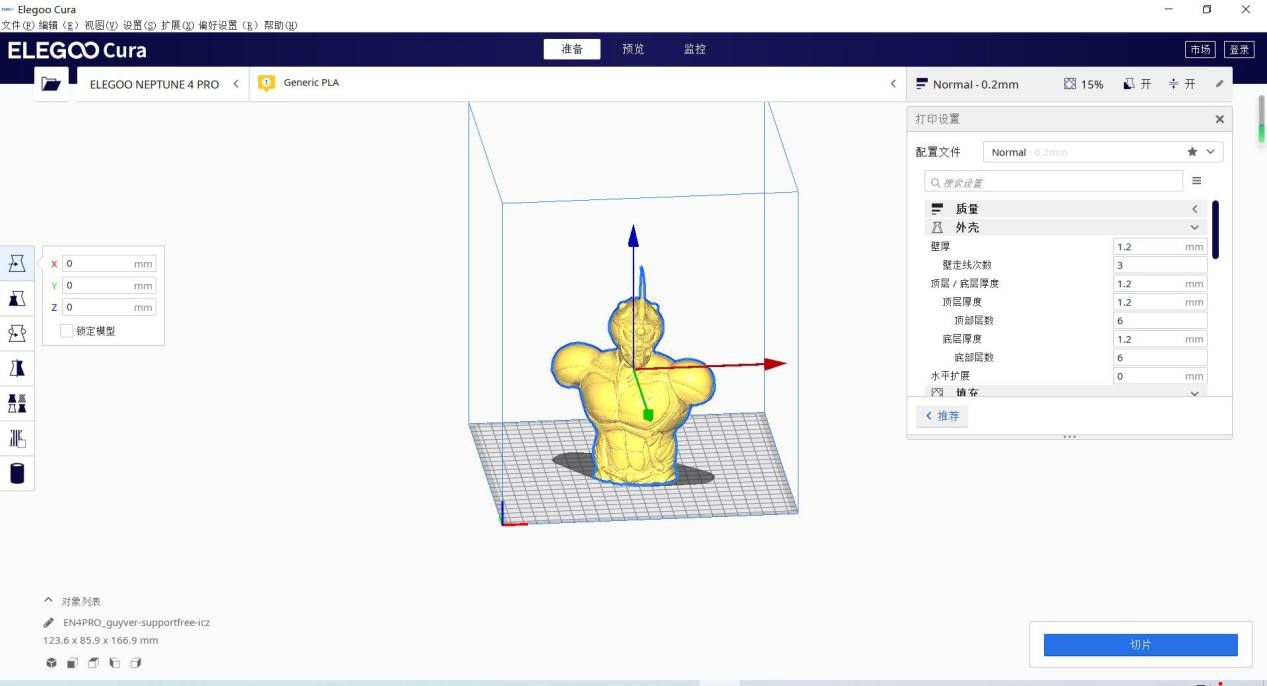This screenshot has height=686, width=1267.
Task: Click the Y position input field
Action: point(109,285)
